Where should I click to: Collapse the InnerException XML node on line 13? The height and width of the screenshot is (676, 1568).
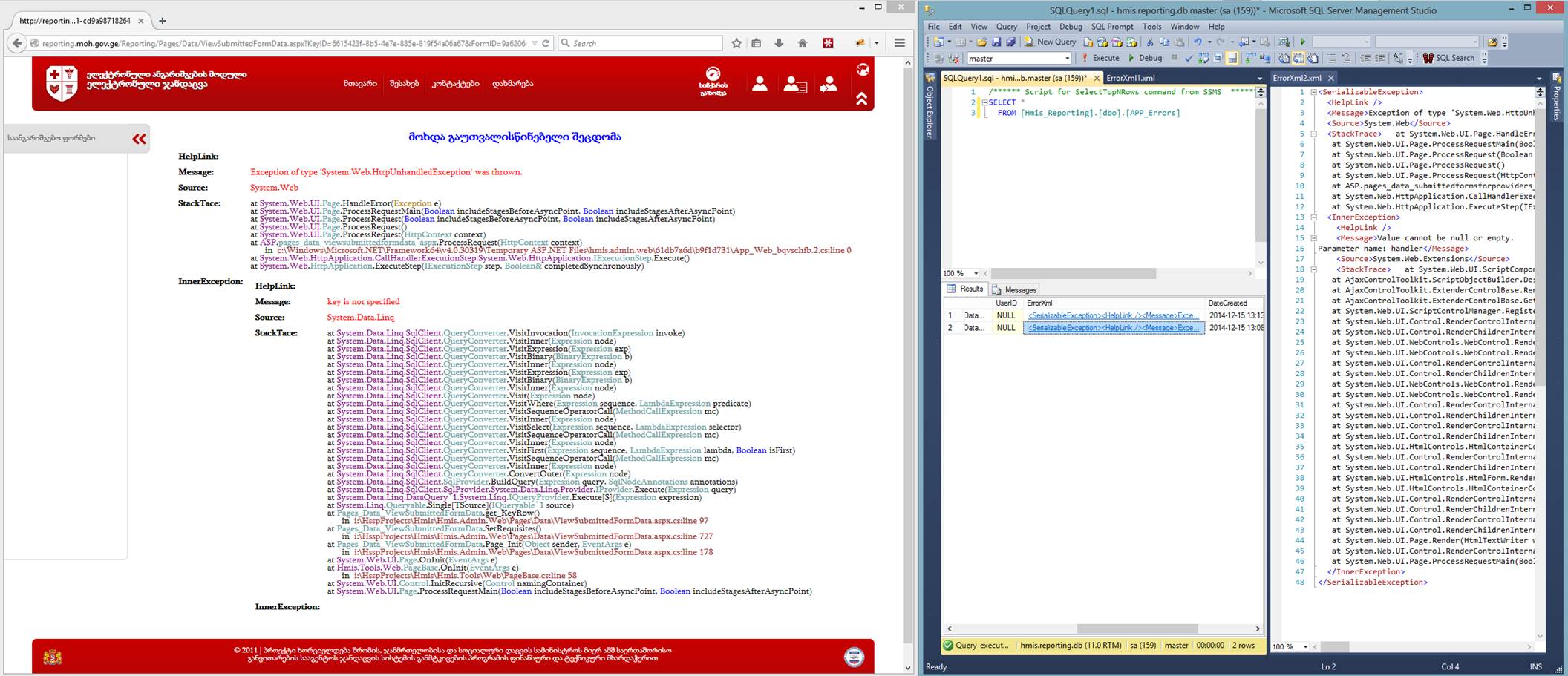1313,217
